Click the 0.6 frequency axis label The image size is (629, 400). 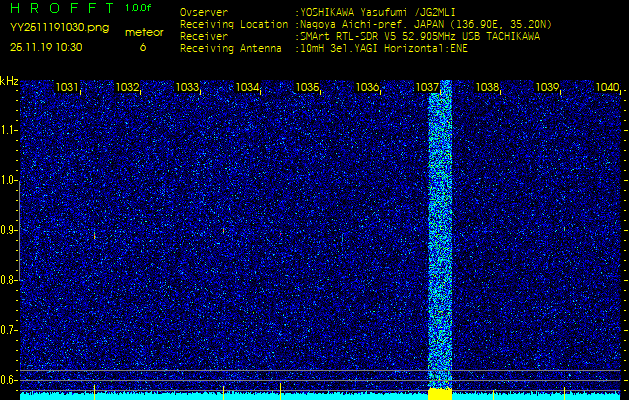[9, 379]
